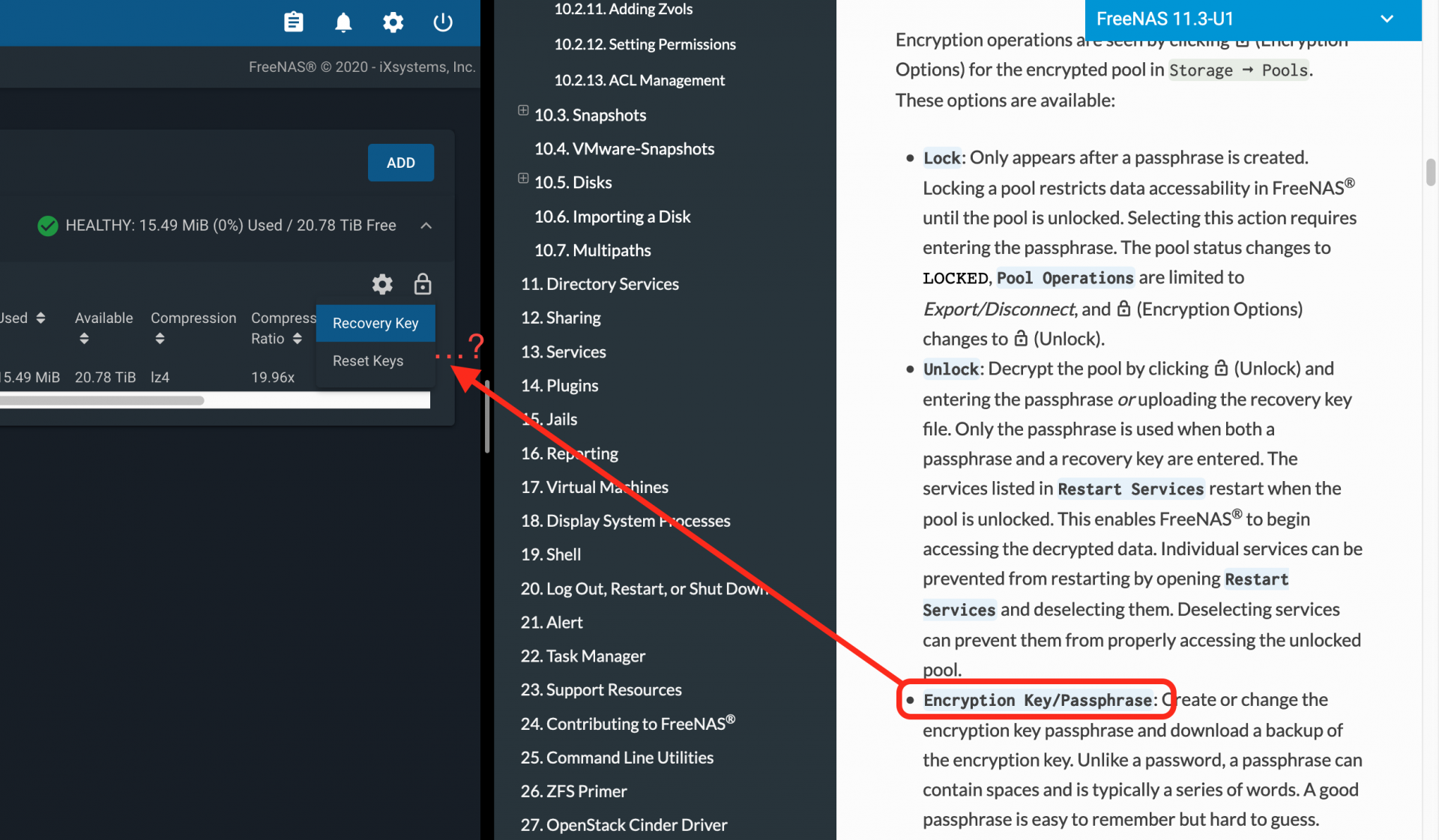
Task: Open the pool operations gear icon
Action: [382, 284]
